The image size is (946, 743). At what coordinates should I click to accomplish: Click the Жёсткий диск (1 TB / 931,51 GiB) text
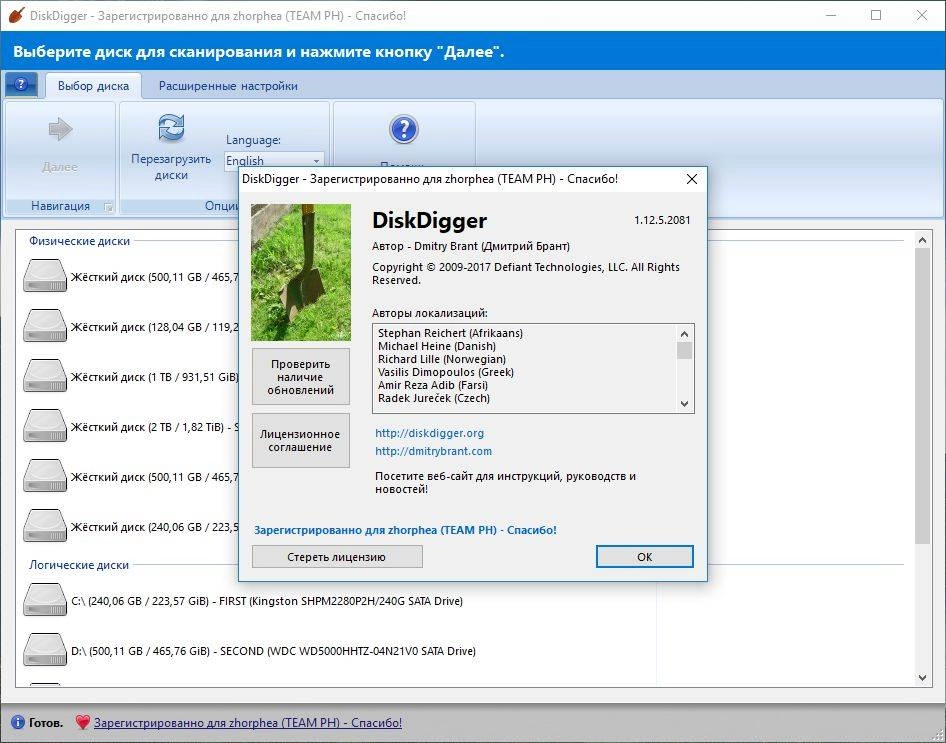coord(154,377)
